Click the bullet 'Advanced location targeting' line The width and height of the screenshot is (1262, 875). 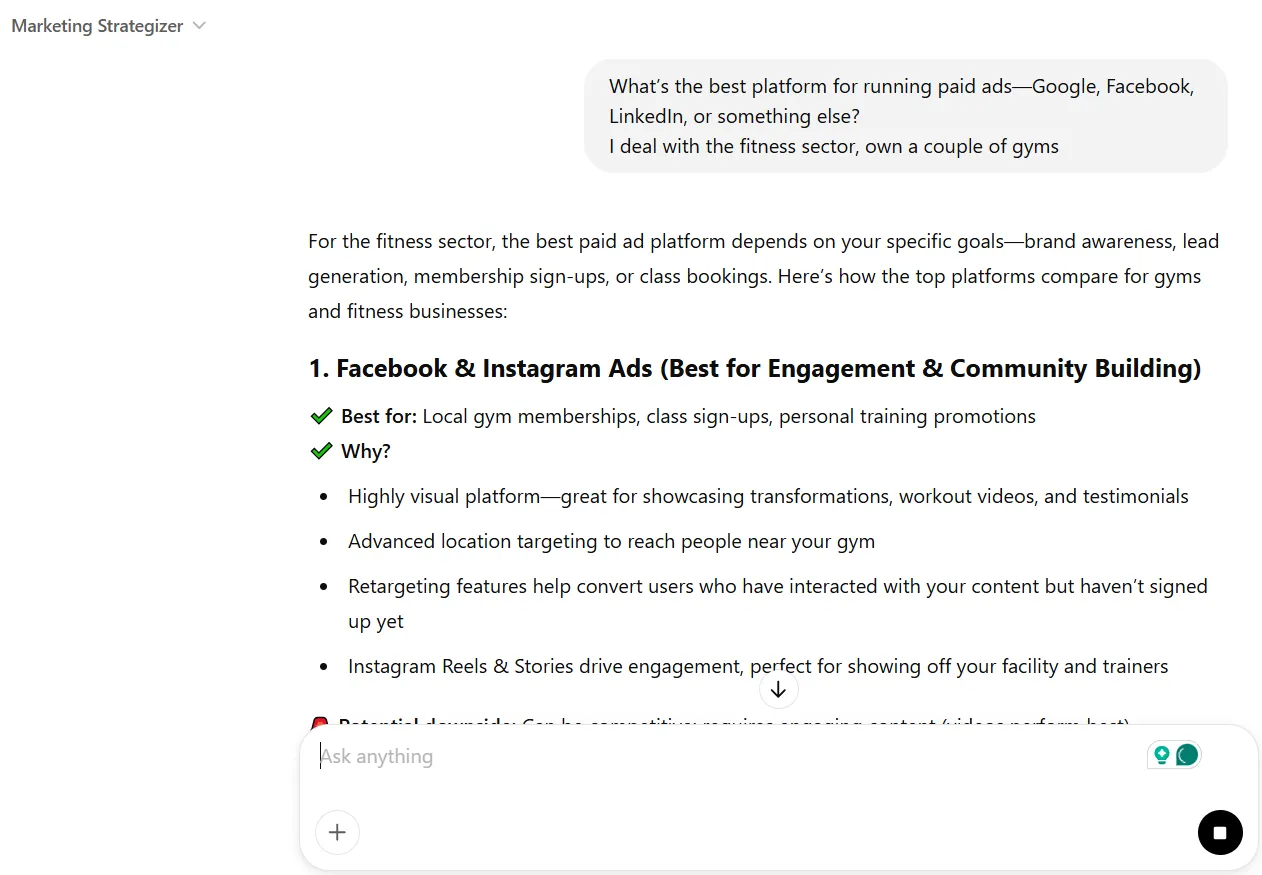611,541
